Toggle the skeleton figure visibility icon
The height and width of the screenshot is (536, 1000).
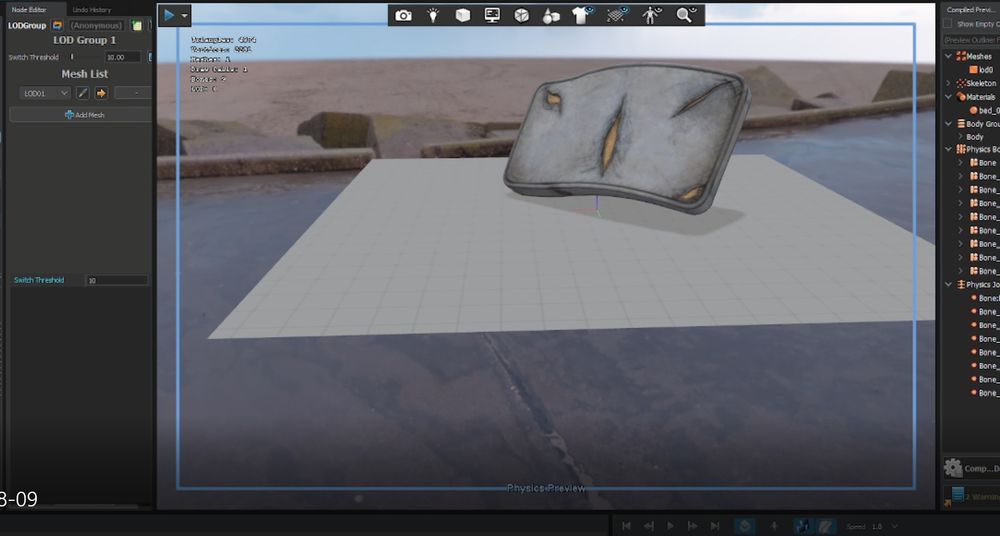pos(651,15)
